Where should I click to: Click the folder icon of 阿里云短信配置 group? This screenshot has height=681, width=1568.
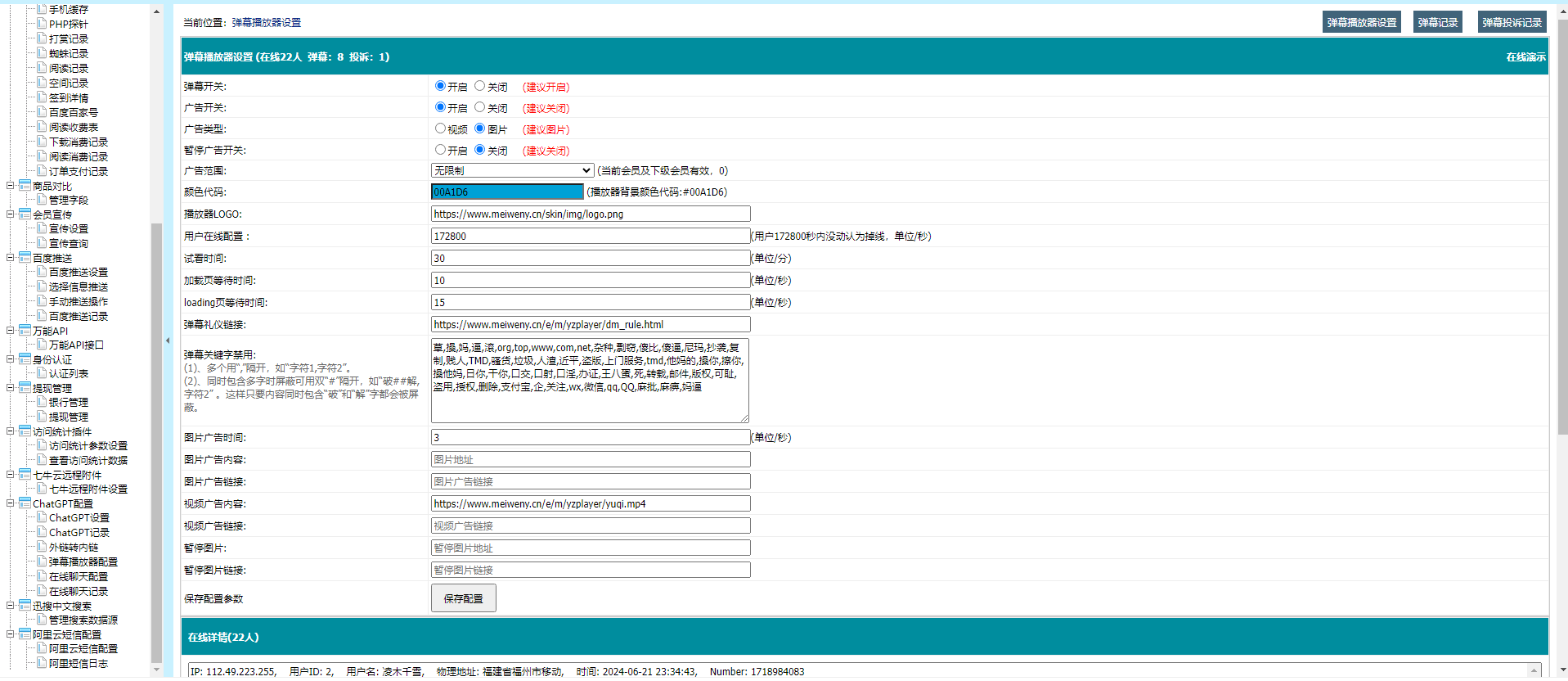click(25, 634)
